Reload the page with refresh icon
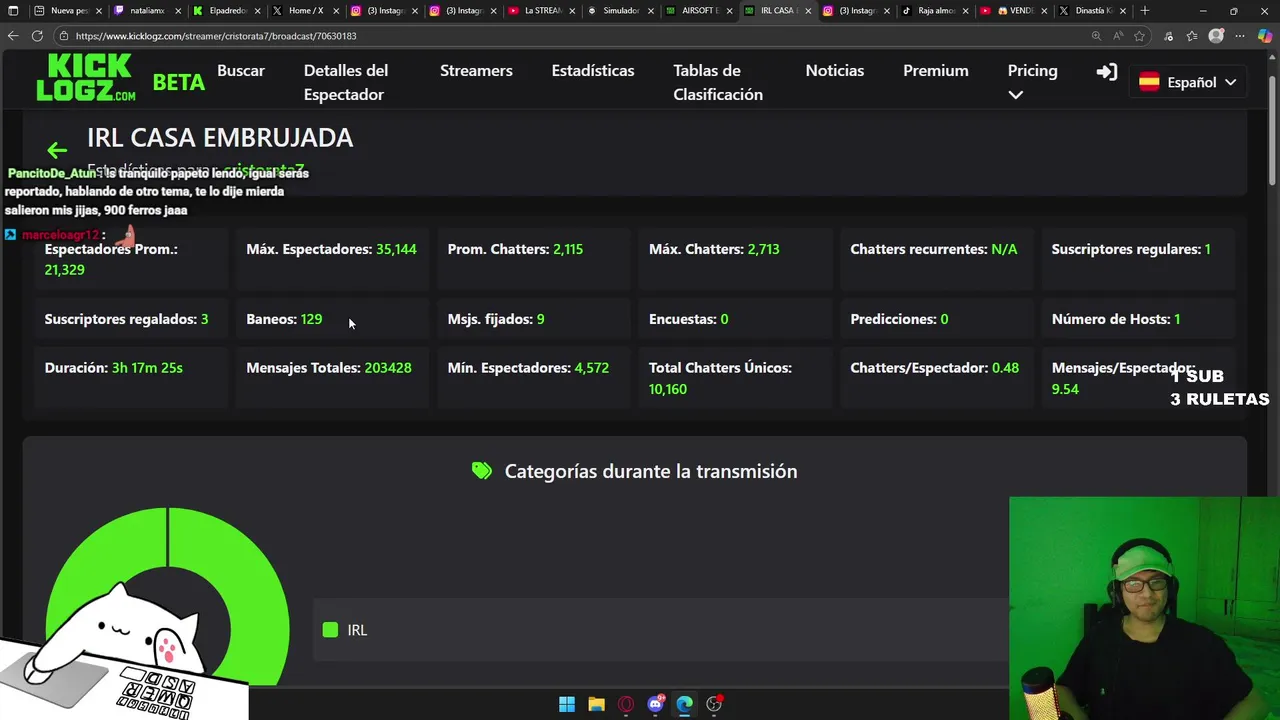 pyautogui.click(x=37, y=35)
